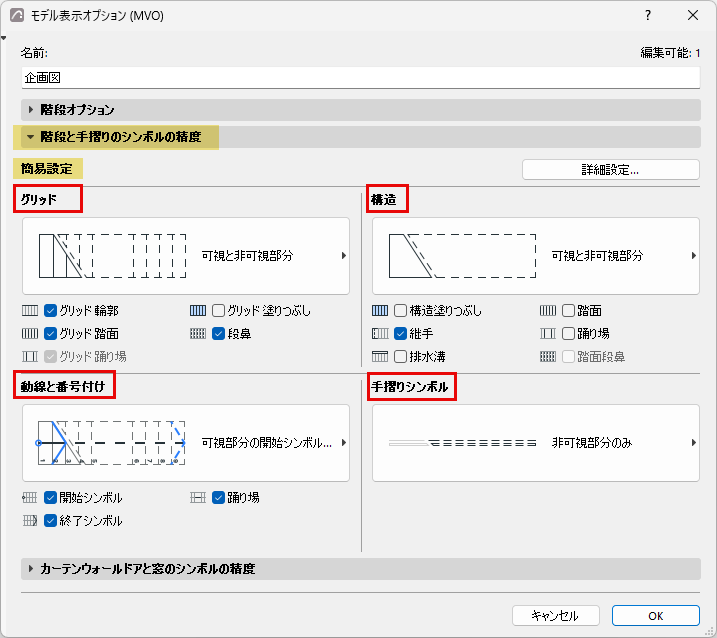Click the 踊り場 icon in 動線 section
This screenshot has width=717, height=638.
198,497
